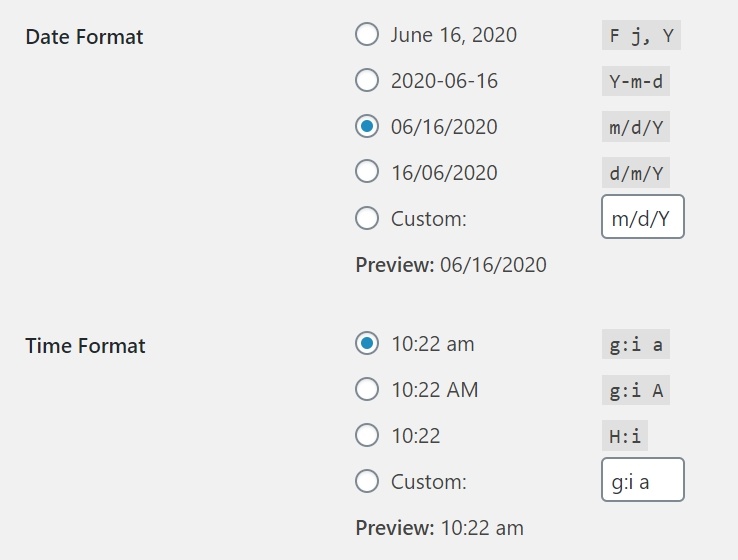The image size is (738, 560).
Task: Click the time Preview text 10:22 am
Action: pos(482,528)
